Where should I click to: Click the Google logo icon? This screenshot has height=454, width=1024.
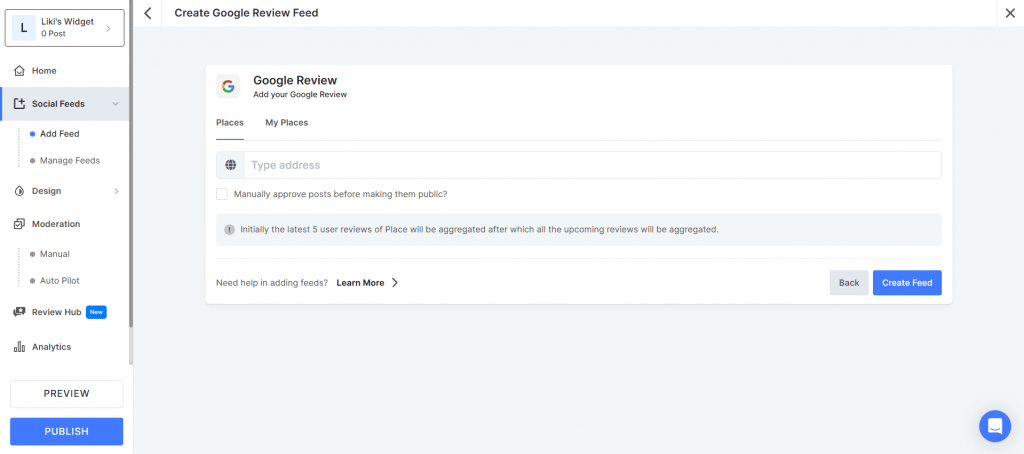point(228,86)
